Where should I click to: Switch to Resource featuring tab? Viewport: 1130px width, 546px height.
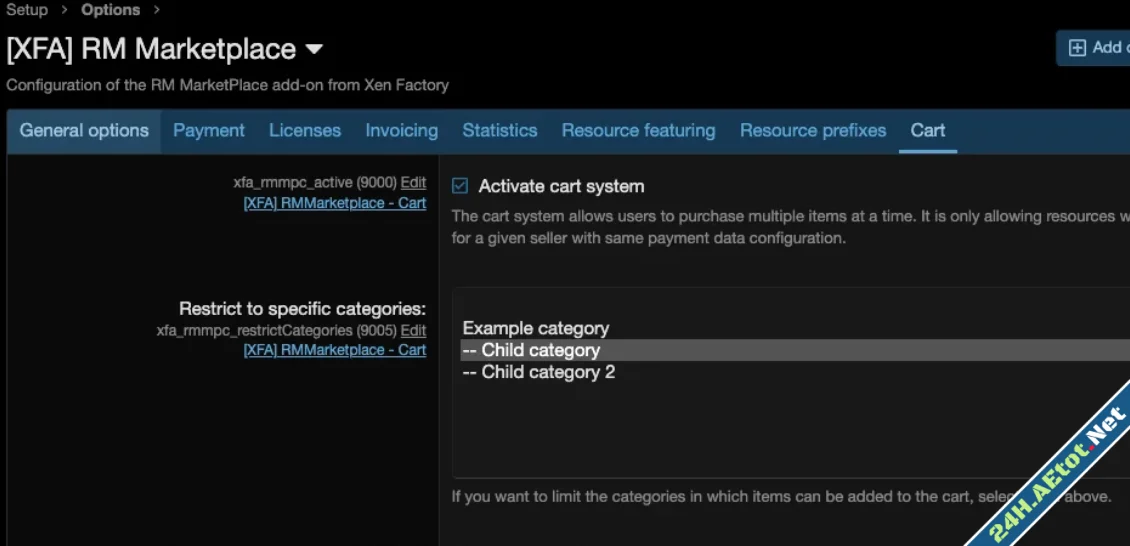(x=638, y=131)
